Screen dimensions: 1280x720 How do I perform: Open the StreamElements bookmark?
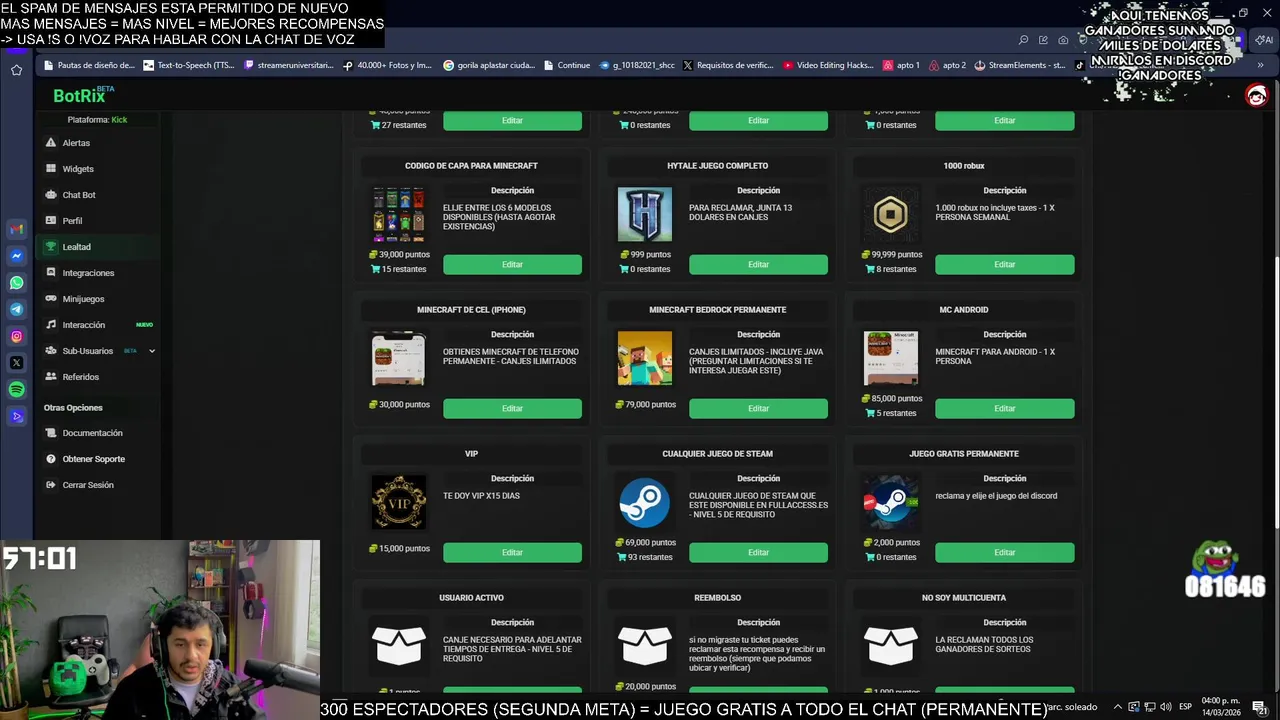click(x=1019, y=65)
